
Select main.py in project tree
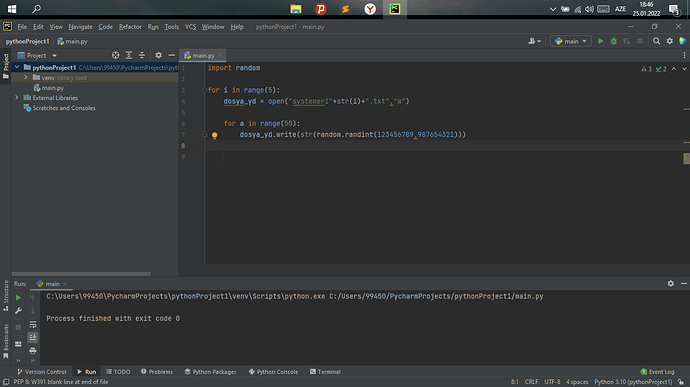[x=52, y=88]
